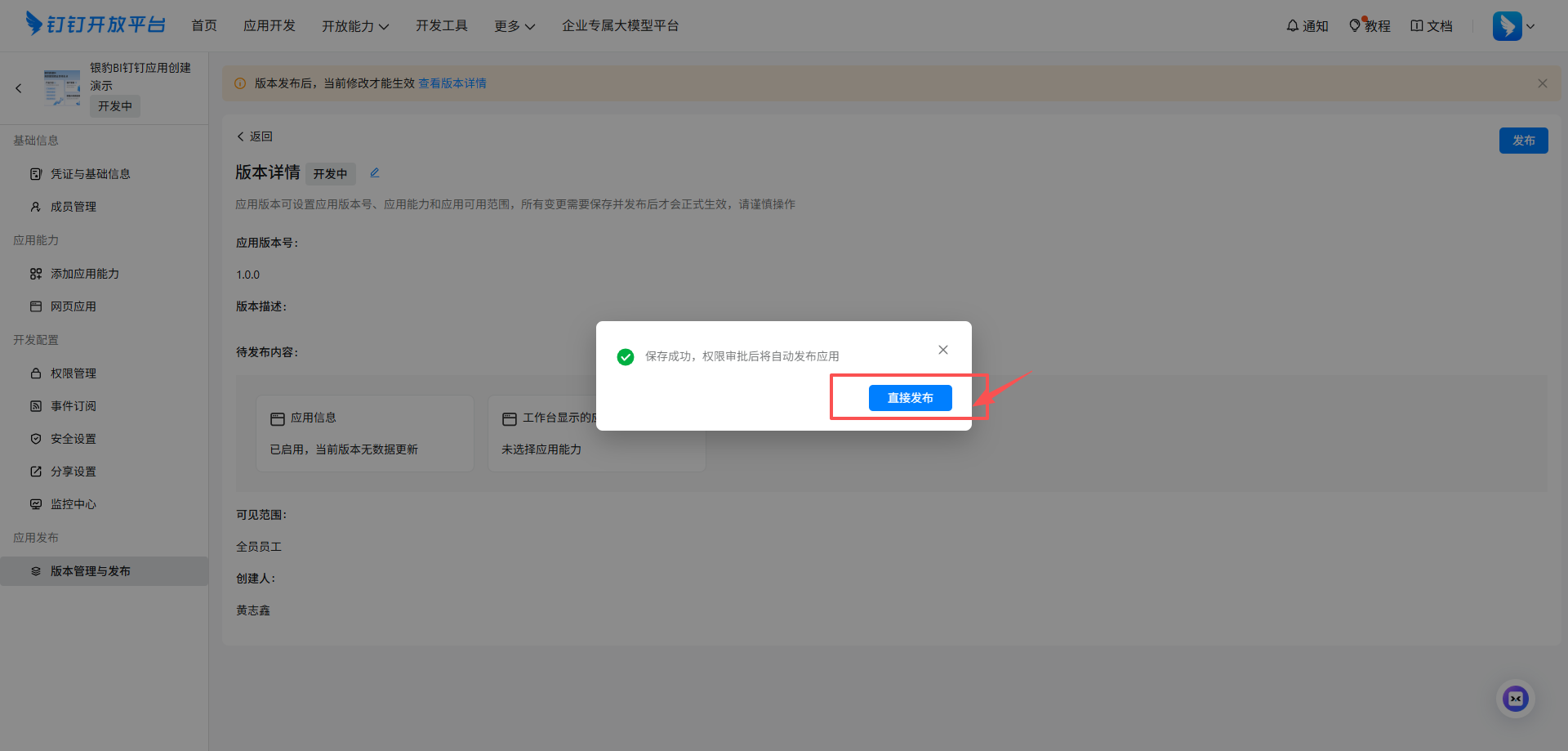This screenshot has width=1568, height=751.
Task: Open the 查看版本详情 link
Action: click(x=452, y=83)
